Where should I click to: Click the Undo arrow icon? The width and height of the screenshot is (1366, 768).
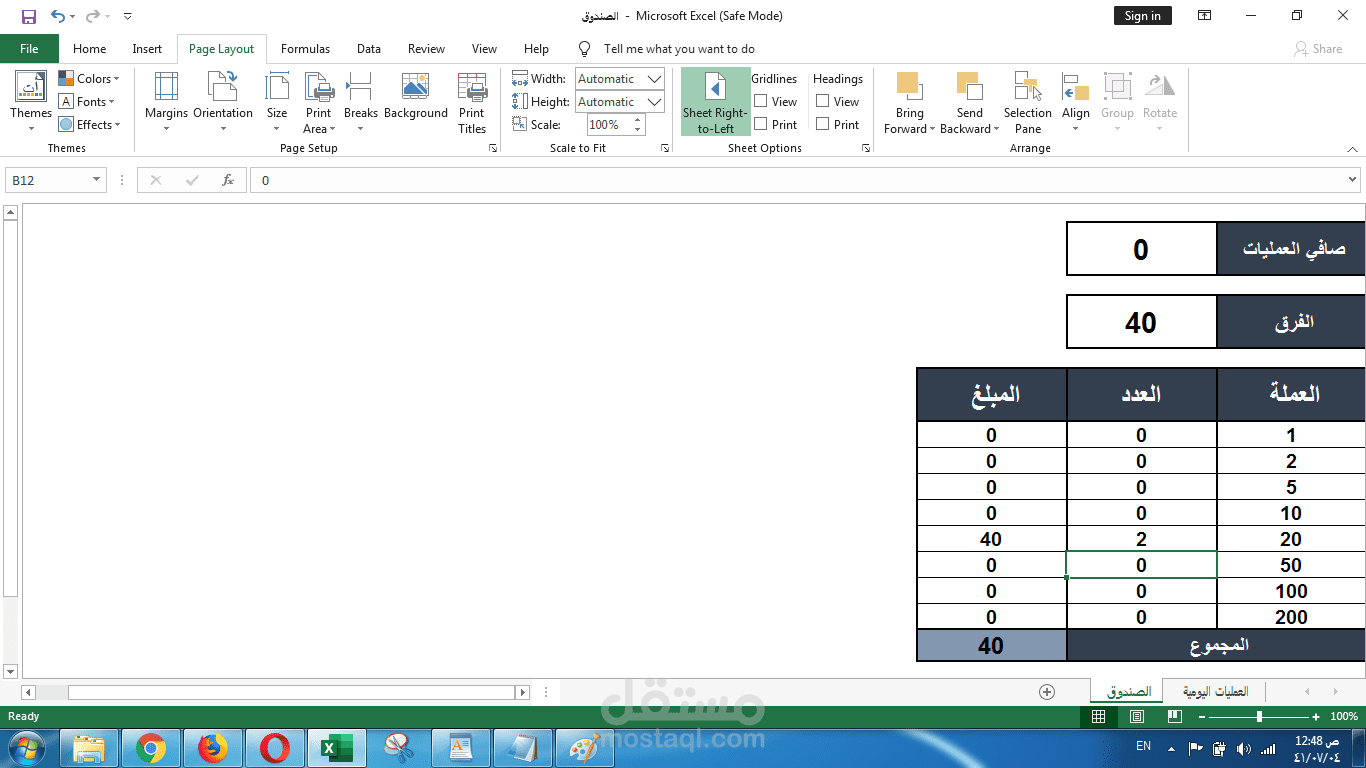click(x=58, y=16)
